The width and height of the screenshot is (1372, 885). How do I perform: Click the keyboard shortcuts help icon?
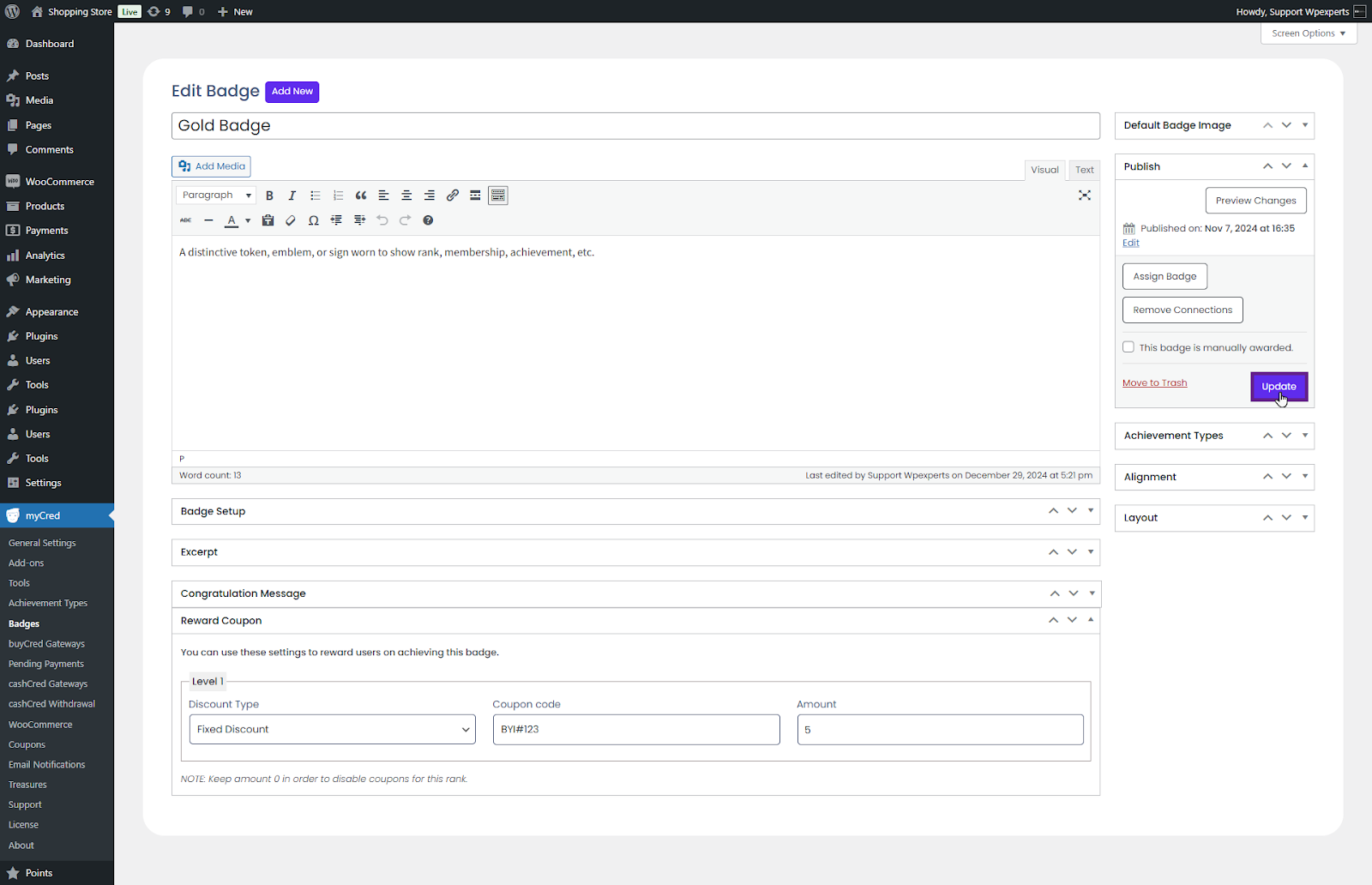[428, 220]
